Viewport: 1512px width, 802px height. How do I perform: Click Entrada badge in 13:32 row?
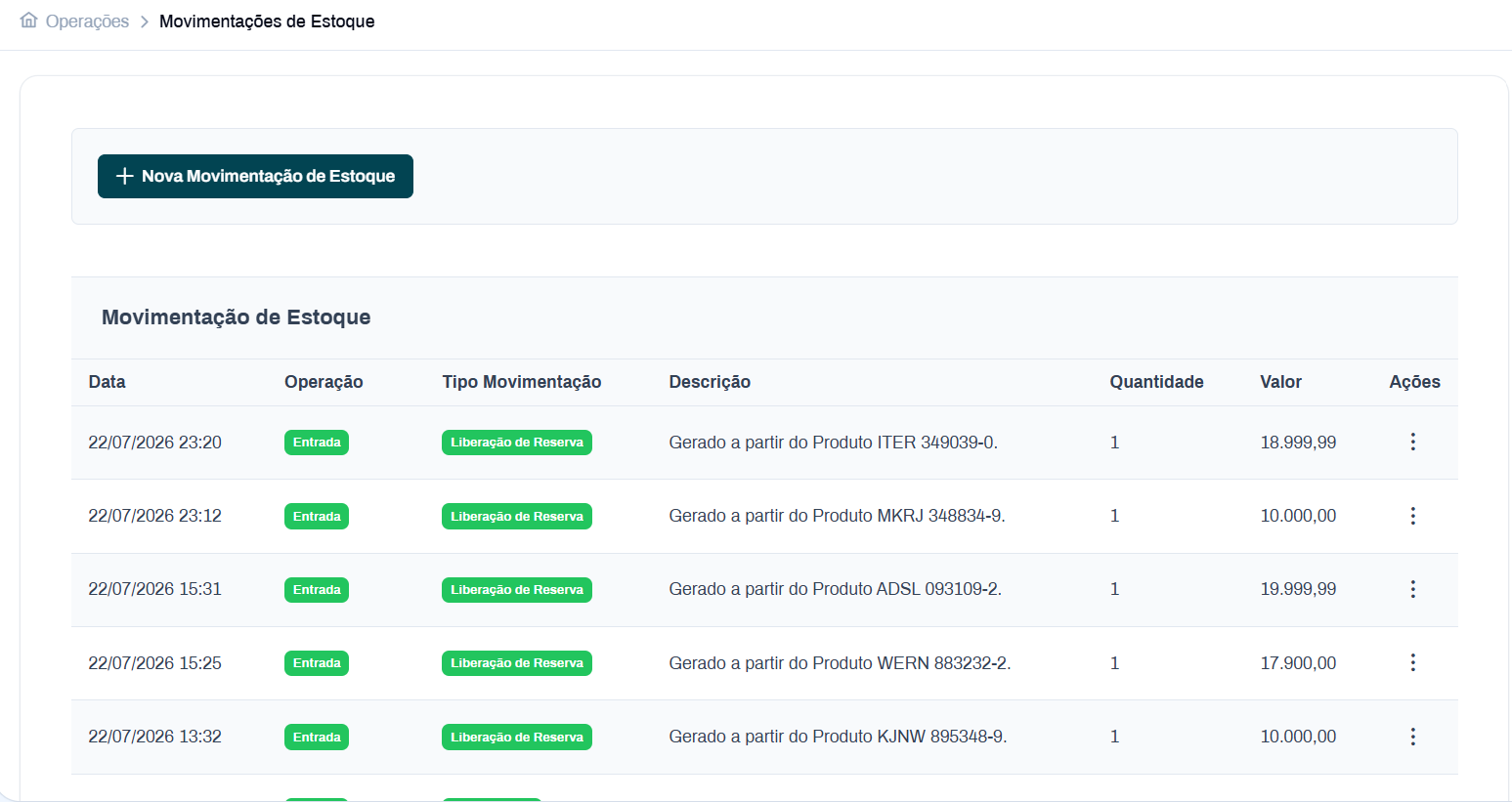pos(317,738)
